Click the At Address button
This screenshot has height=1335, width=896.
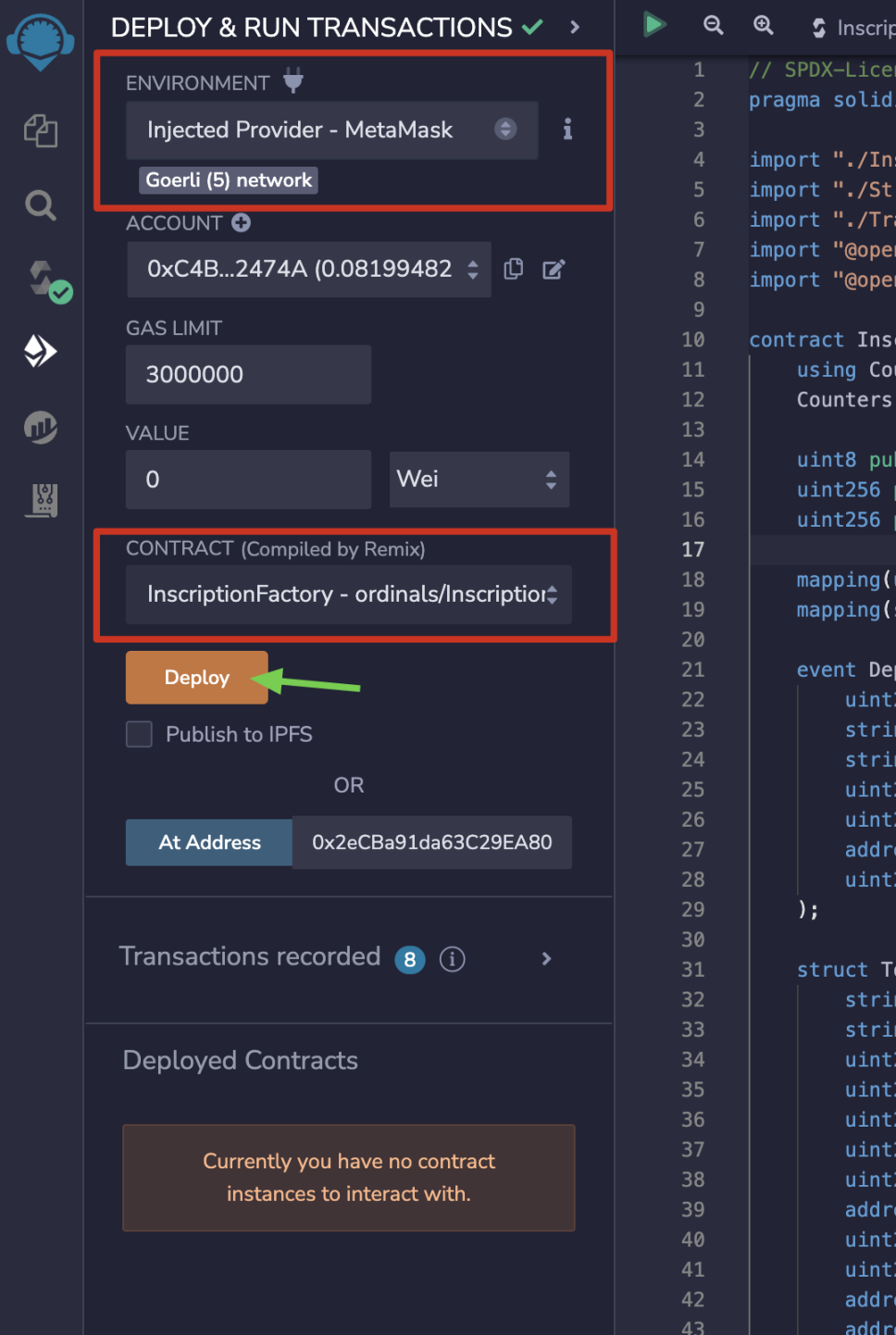[x=209, y=842]
